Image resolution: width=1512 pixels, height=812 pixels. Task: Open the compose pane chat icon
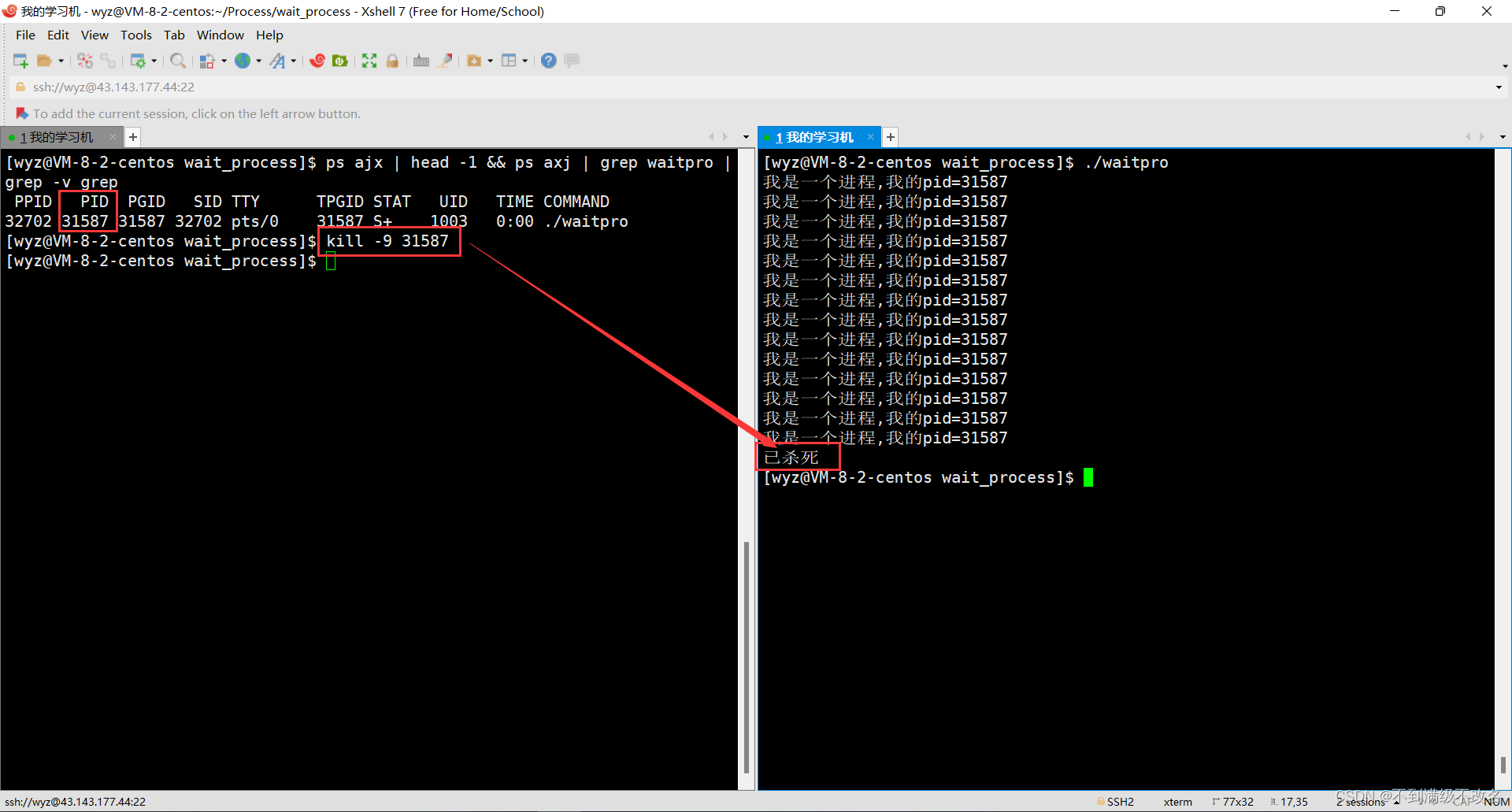point(571,61)
